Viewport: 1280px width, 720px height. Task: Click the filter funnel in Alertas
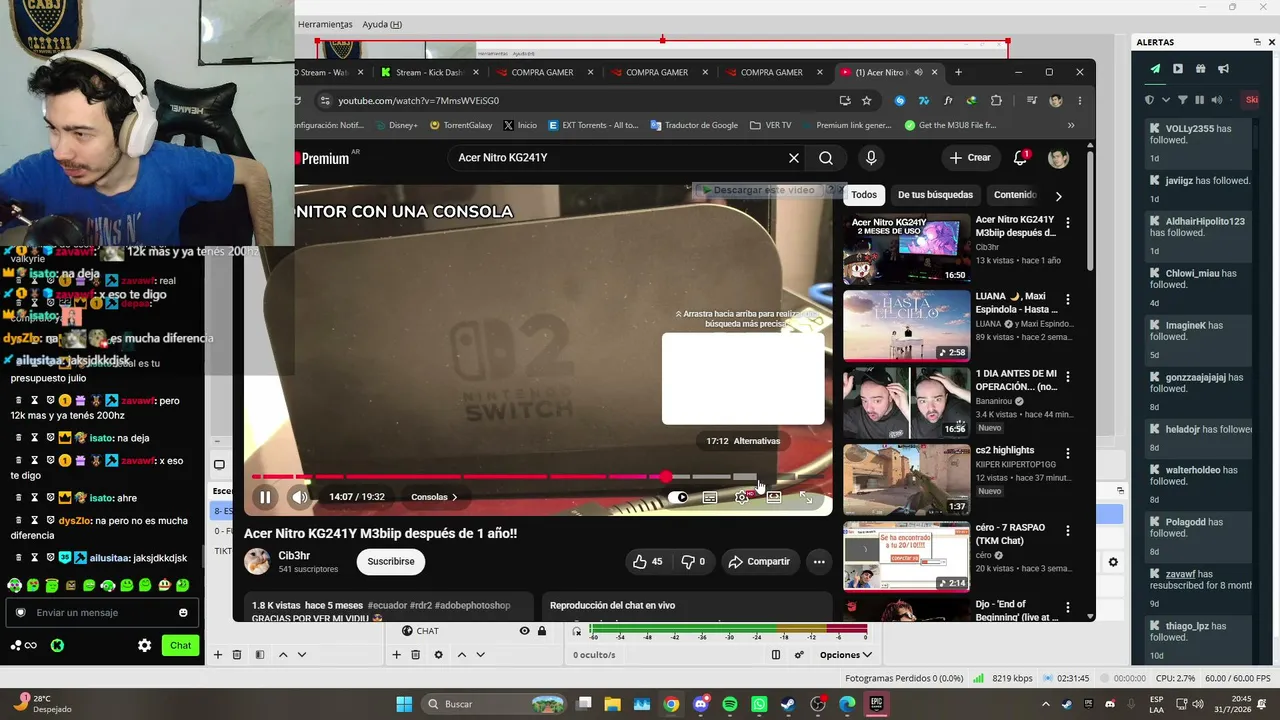click(x=1183, y=100)
